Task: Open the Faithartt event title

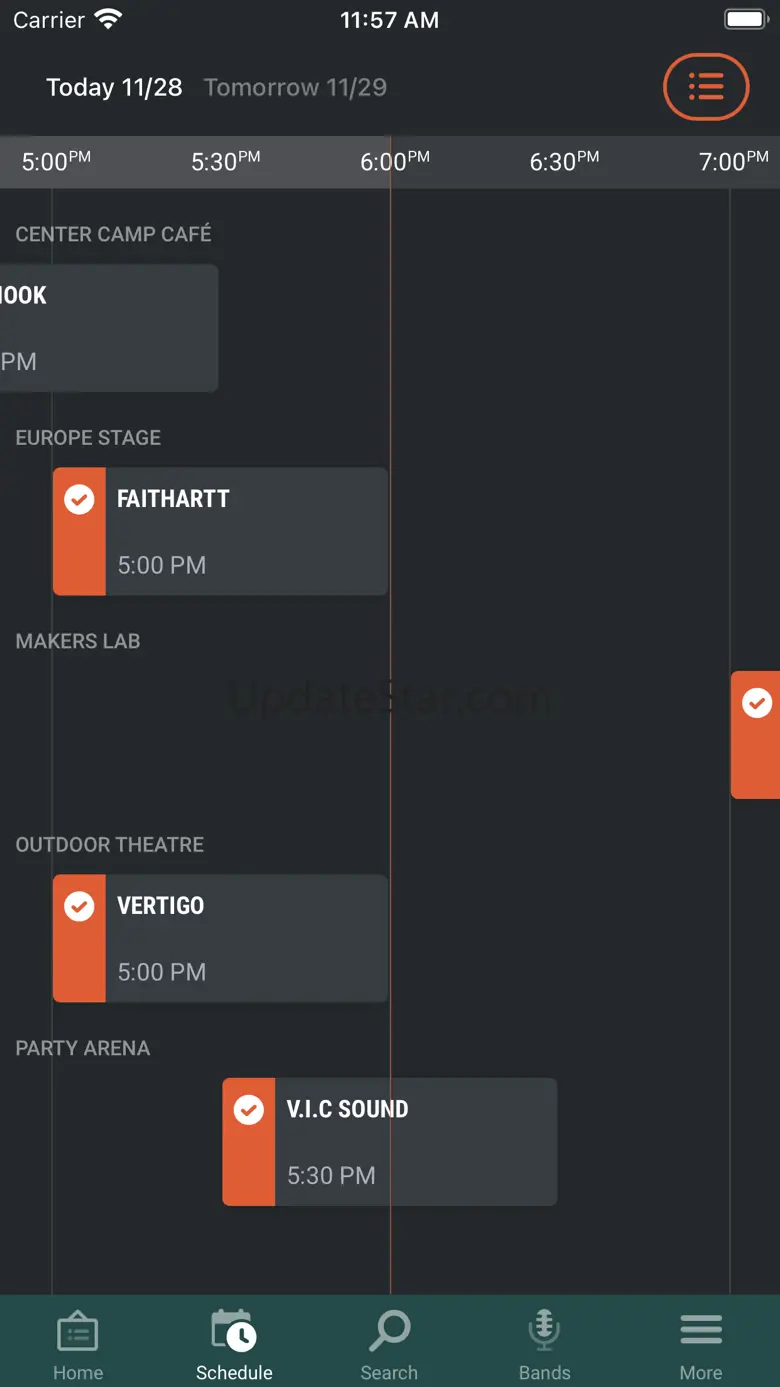Action: (x=173, y=499)
